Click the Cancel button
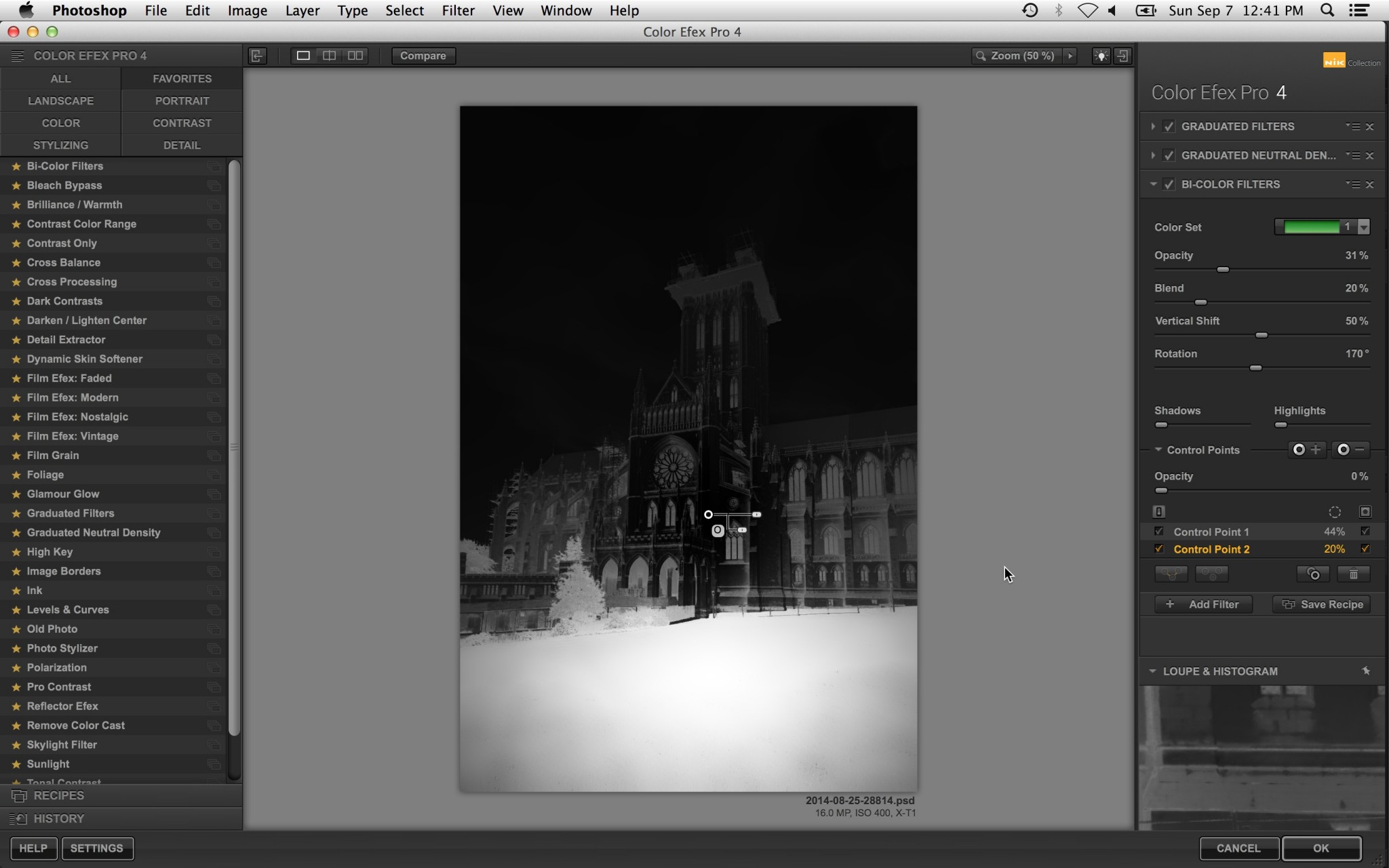The width and height of the screenshot is (1389, 868). [1238, 848]
